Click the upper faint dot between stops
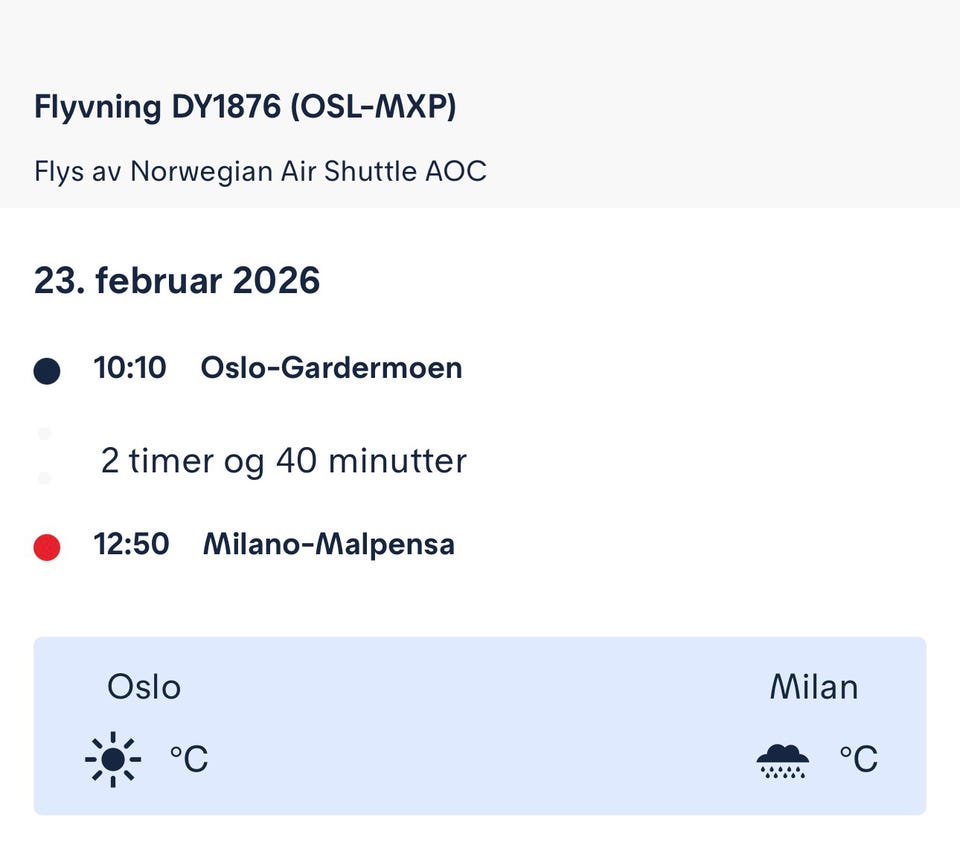This screenshot has height=860, width=960. tap(44, 434)
